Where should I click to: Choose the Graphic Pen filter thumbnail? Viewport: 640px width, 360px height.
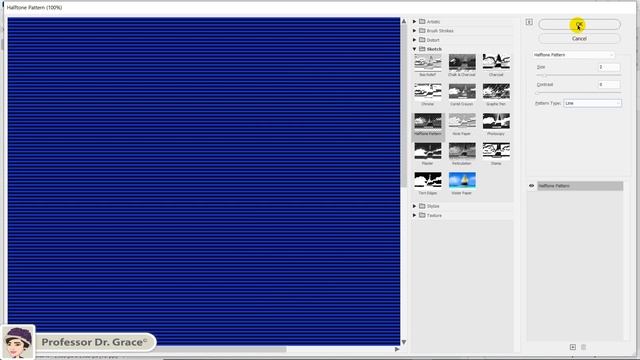[x=496, y=92]
